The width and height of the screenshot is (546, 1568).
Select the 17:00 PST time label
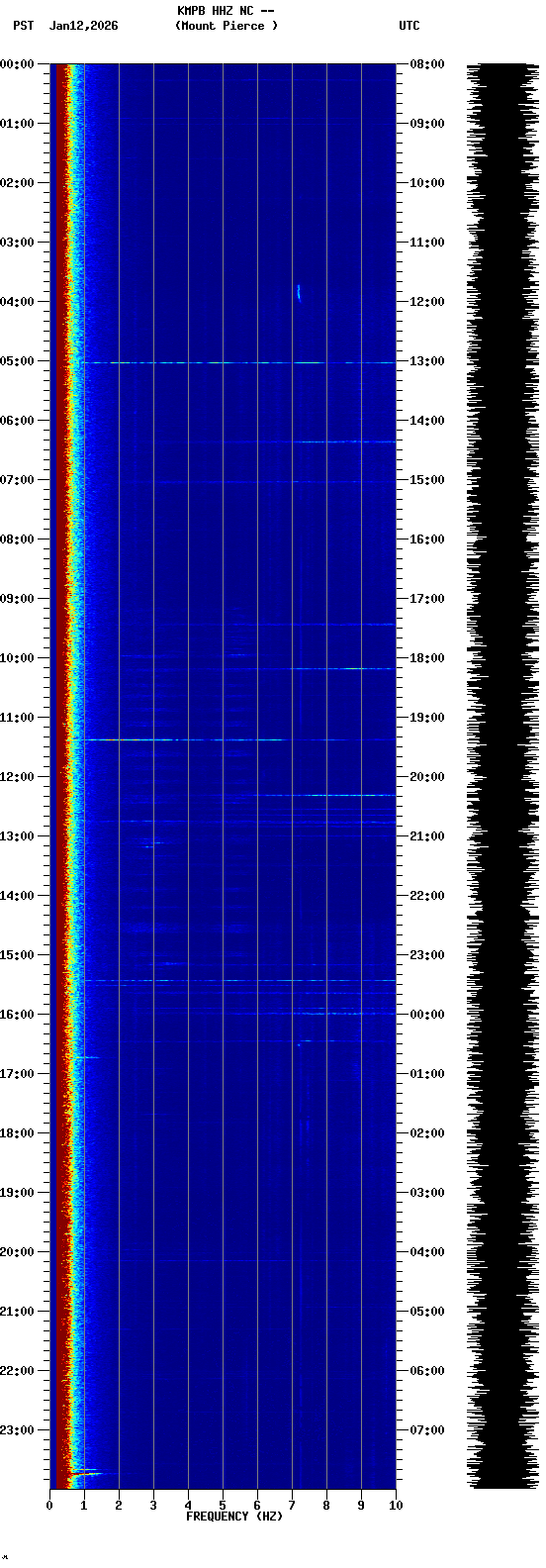tap(17, 1074)
